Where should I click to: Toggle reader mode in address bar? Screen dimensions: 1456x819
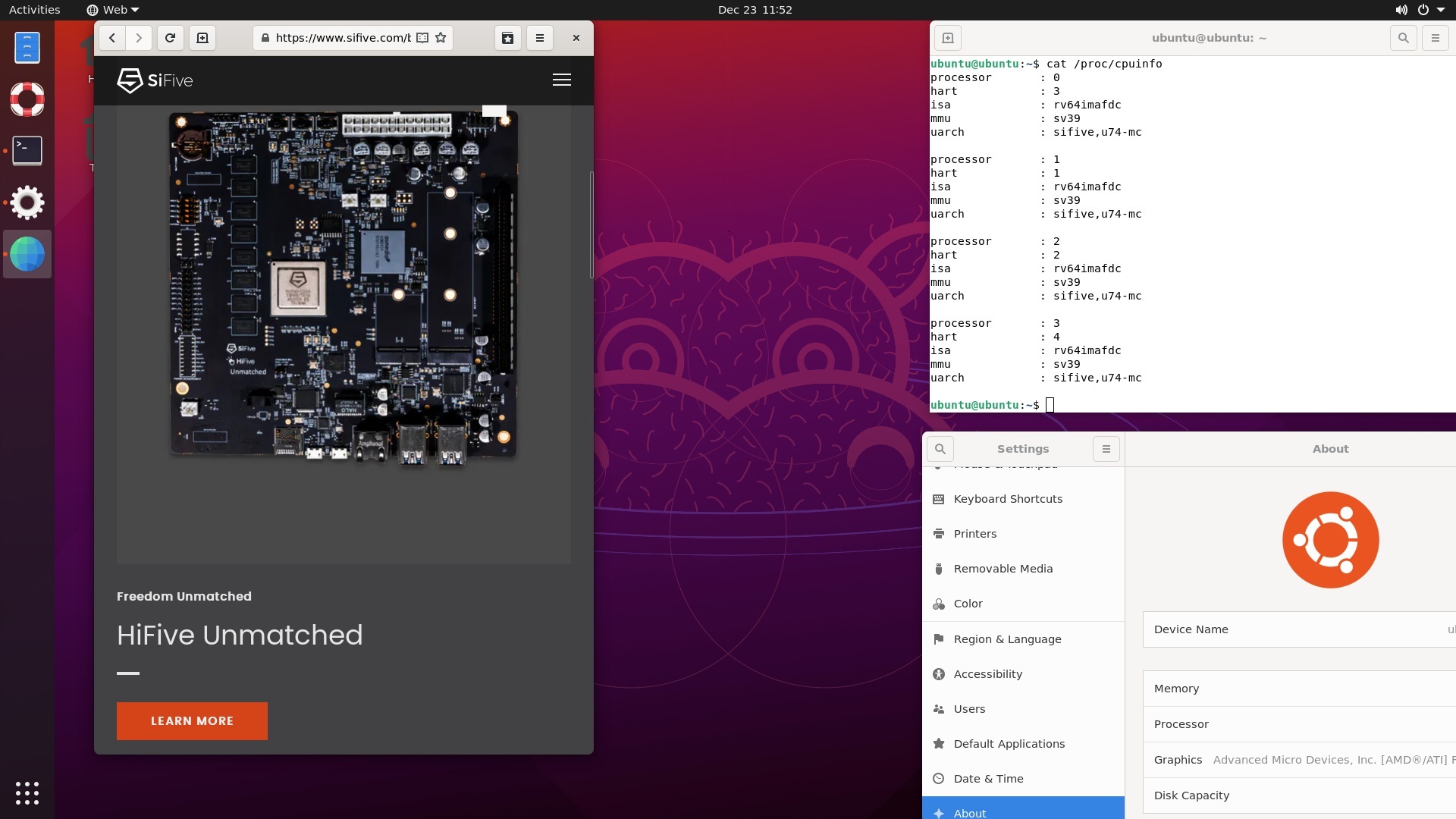(422, 38)
